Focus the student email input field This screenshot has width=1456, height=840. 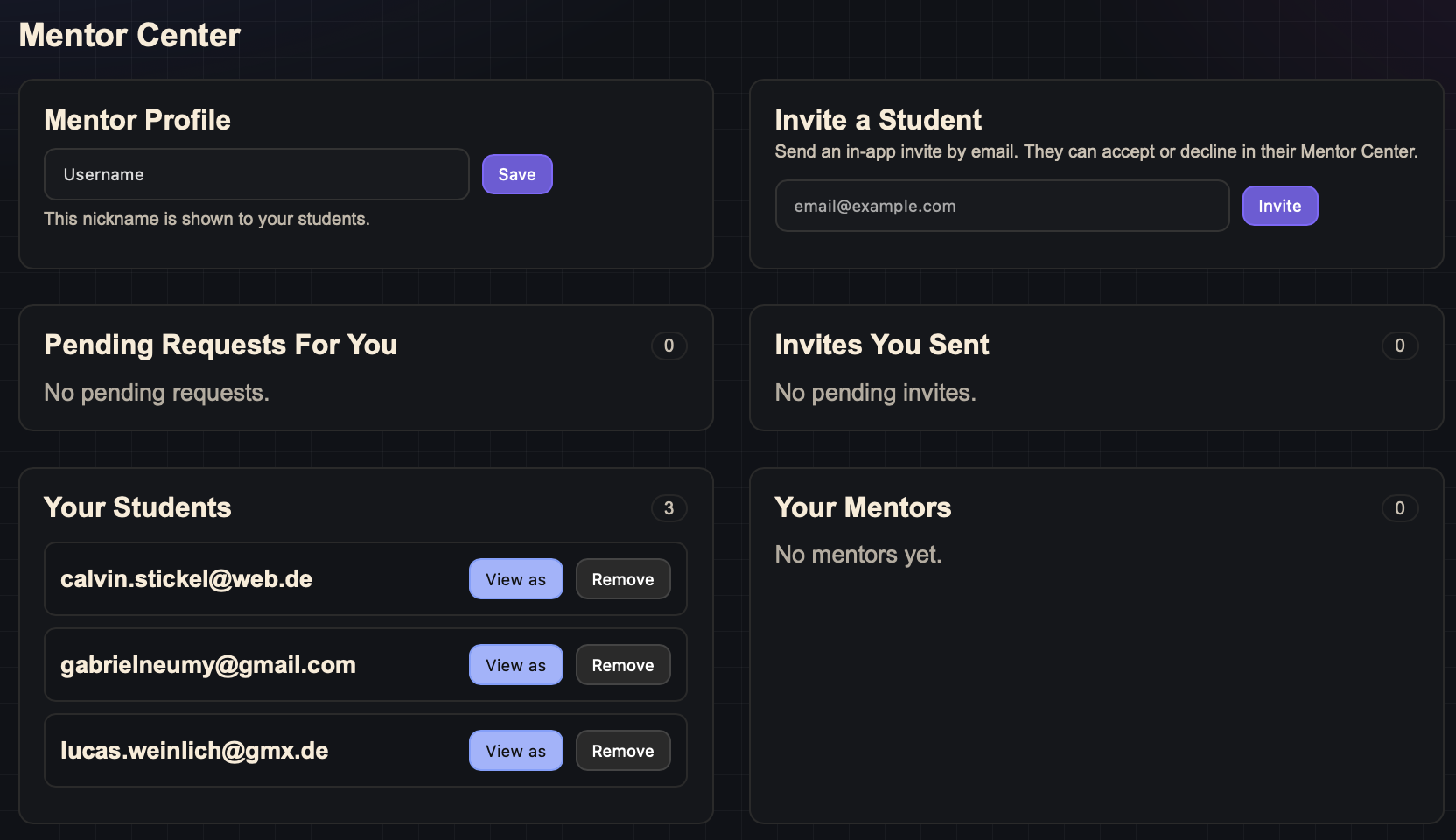[x=1002, y=206]
